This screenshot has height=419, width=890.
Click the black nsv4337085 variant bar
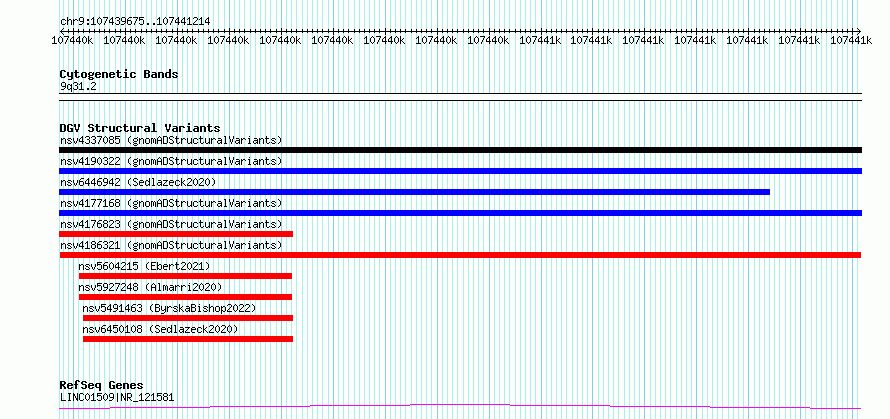[x=460, y=150]
